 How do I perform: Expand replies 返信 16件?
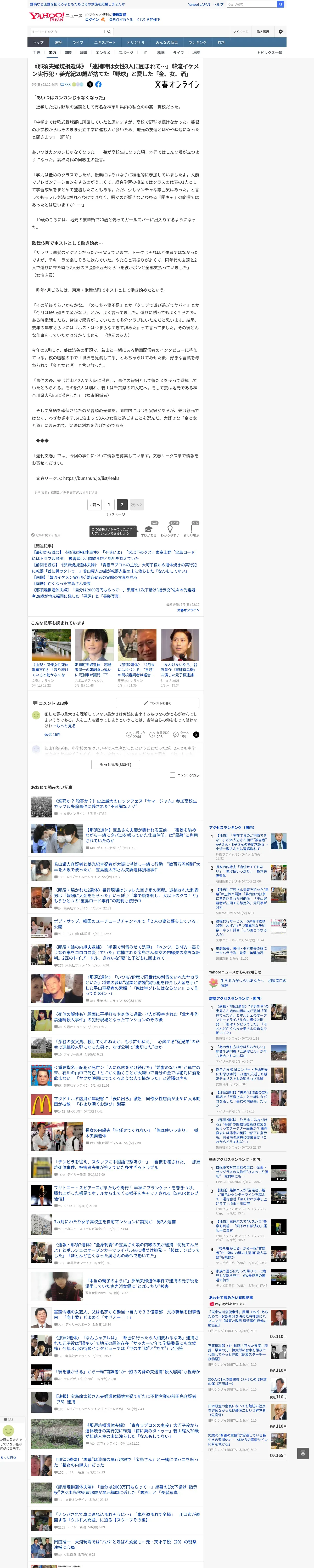(52, 735)
